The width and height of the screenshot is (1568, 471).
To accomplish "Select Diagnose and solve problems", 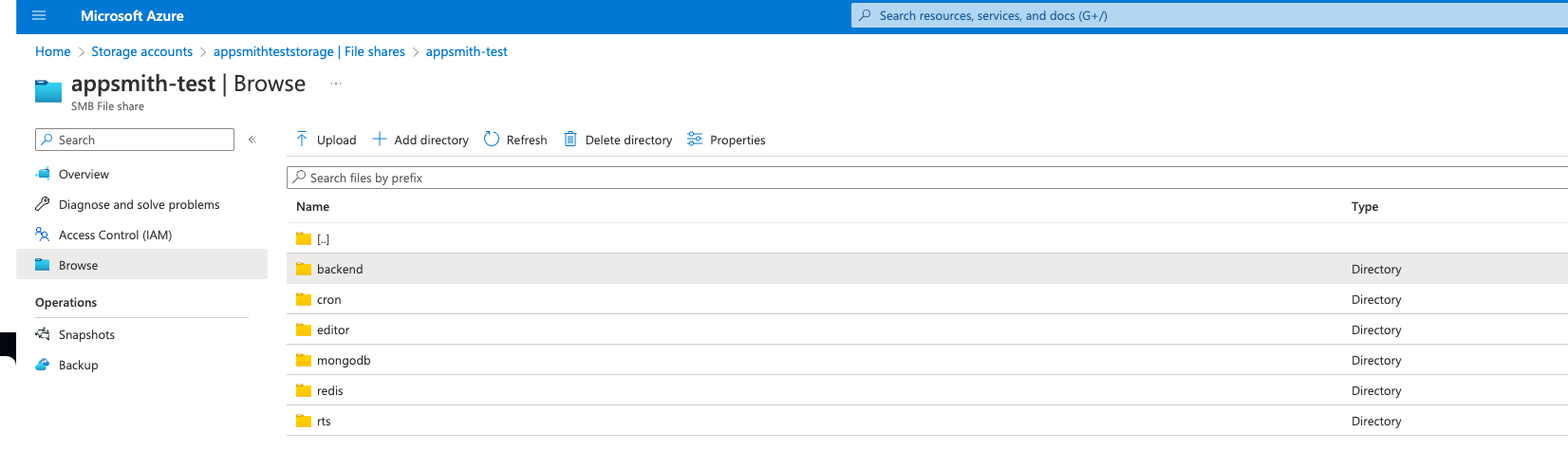I will pyautogui.click(x=139, y=205).
